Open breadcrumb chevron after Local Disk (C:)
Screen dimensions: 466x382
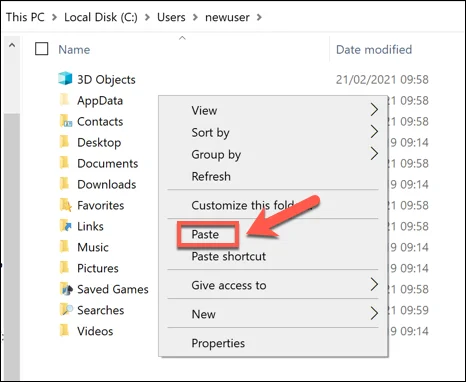(147, 17)
